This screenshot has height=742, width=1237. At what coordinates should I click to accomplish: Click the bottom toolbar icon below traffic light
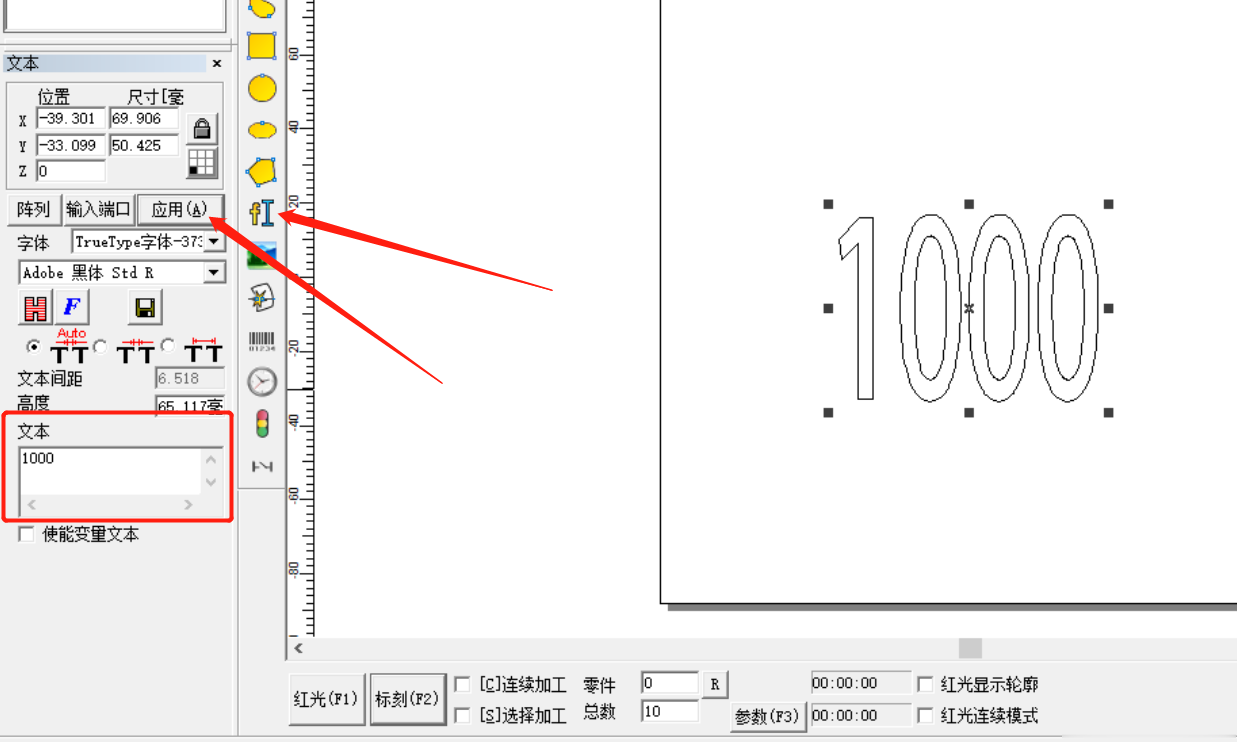[x=262, y=466]
